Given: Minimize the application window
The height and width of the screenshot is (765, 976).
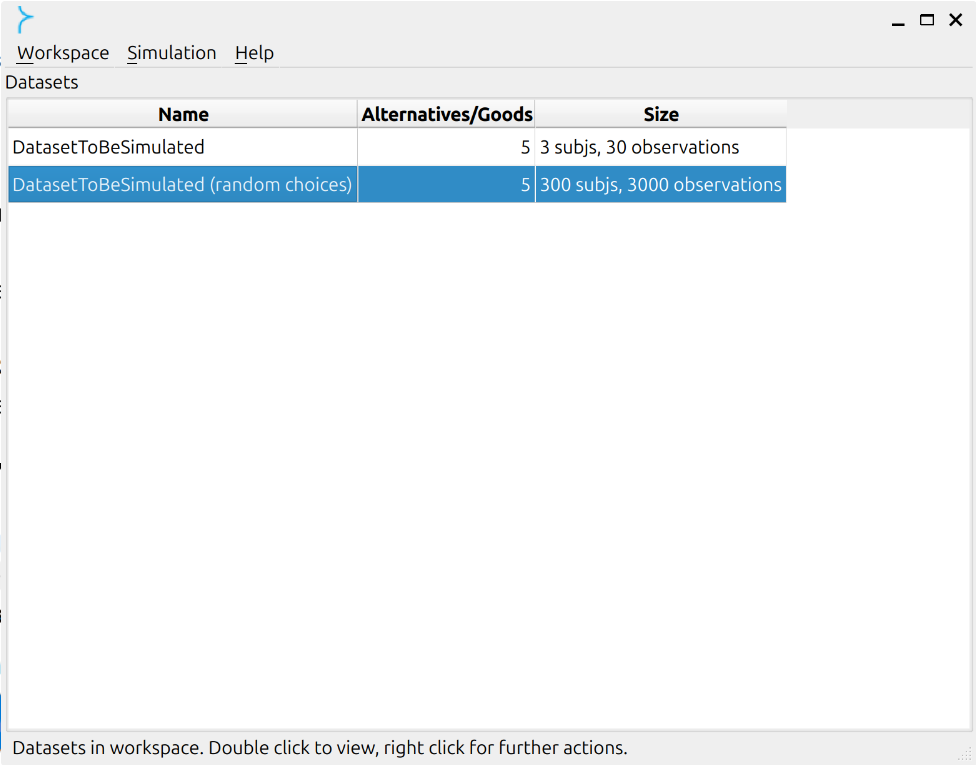Looking at the screenshot, I should [x=898, y=21].
